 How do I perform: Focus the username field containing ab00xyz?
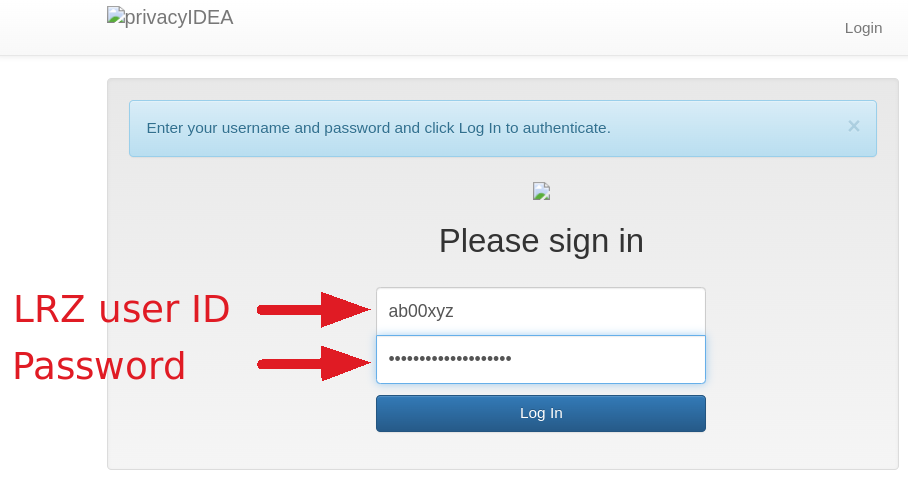coord(541,311)
